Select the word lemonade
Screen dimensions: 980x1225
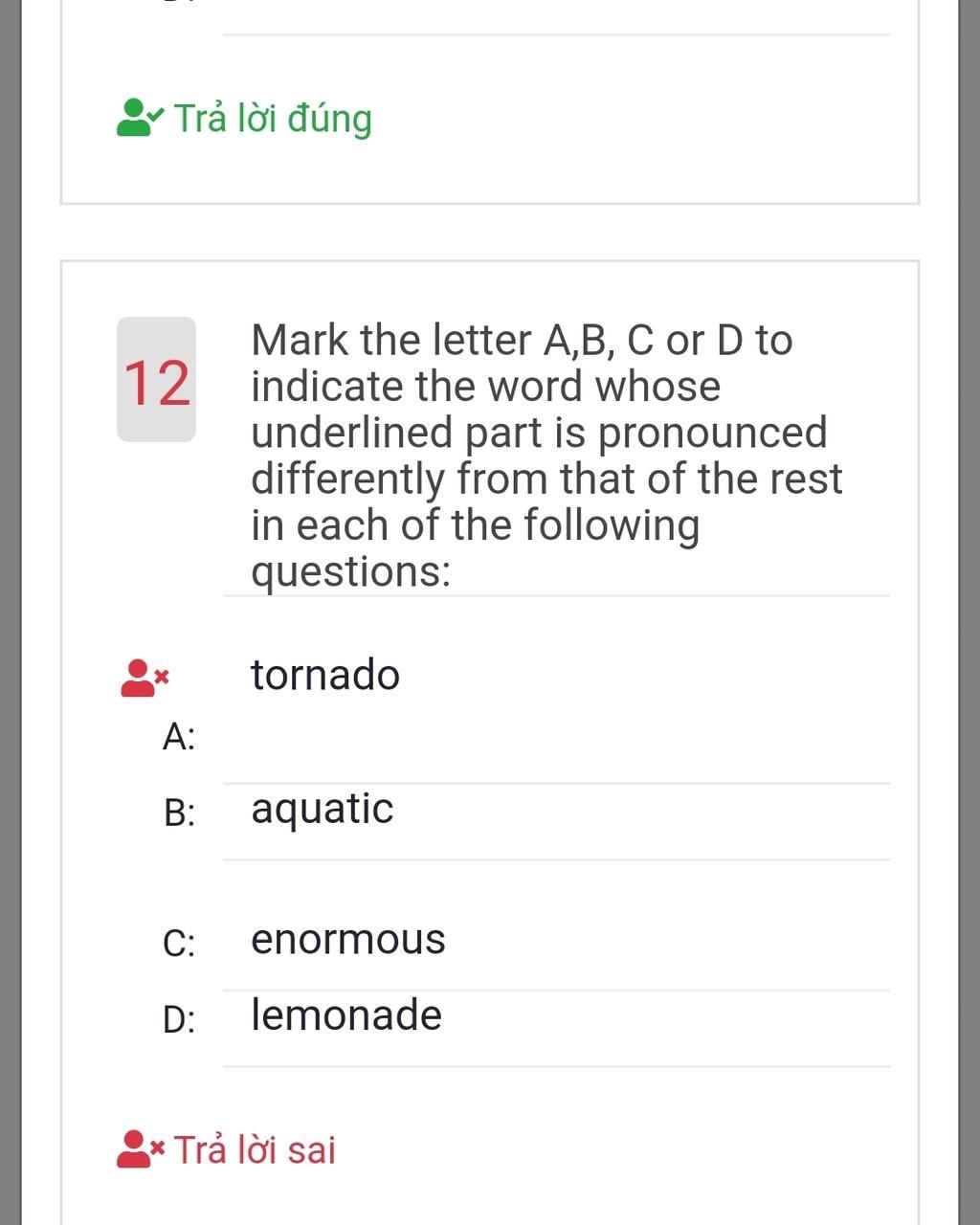(x=346, y=1014)
